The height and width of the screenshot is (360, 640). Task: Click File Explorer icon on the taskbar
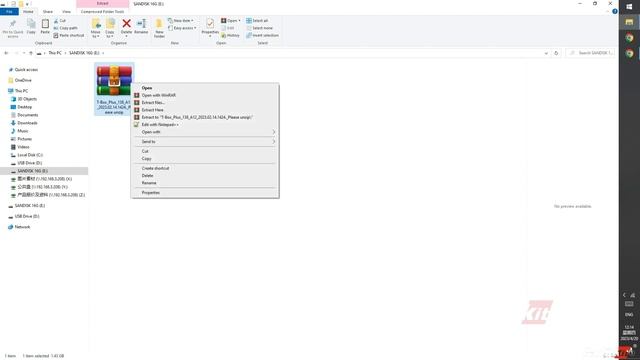pos(629,22)
